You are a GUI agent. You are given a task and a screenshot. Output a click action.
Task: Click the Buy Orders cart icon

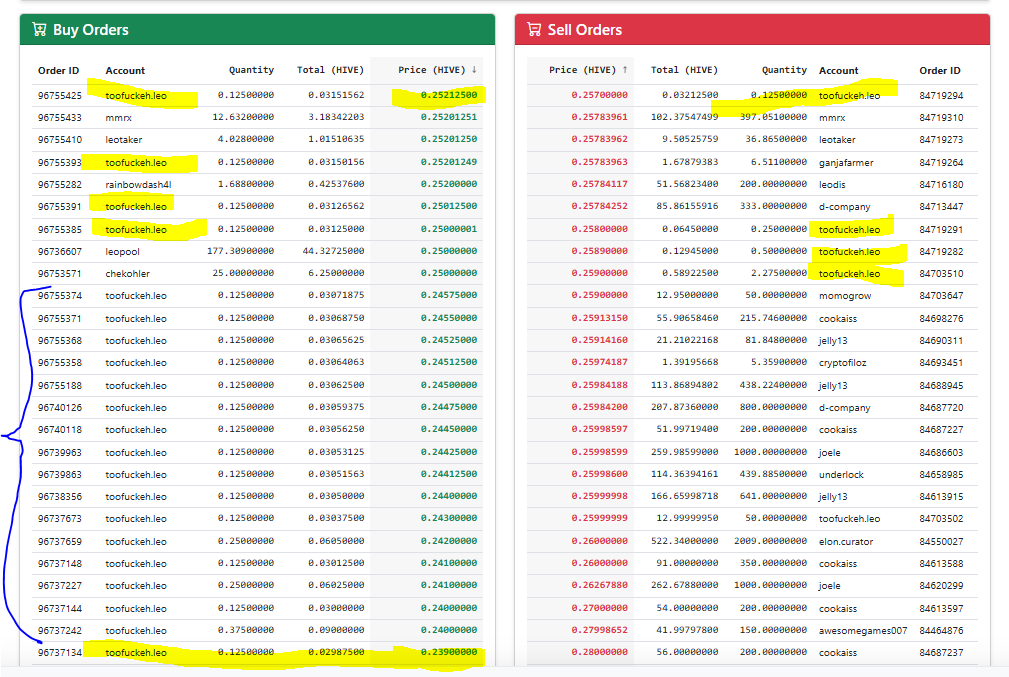(x=39, y=30)
